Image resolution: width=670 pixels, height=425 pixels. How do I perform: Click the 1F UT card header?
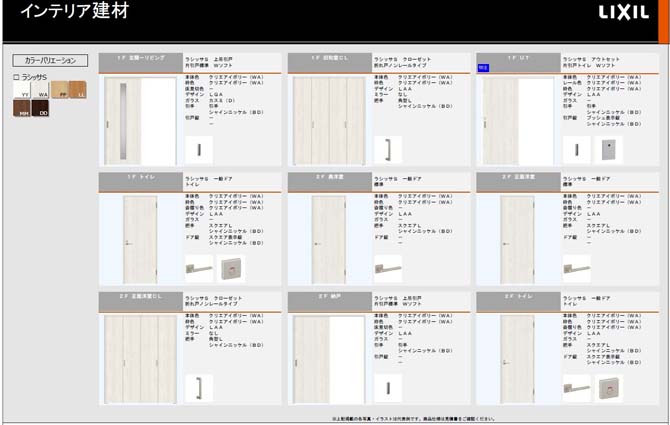coord(518,63)
